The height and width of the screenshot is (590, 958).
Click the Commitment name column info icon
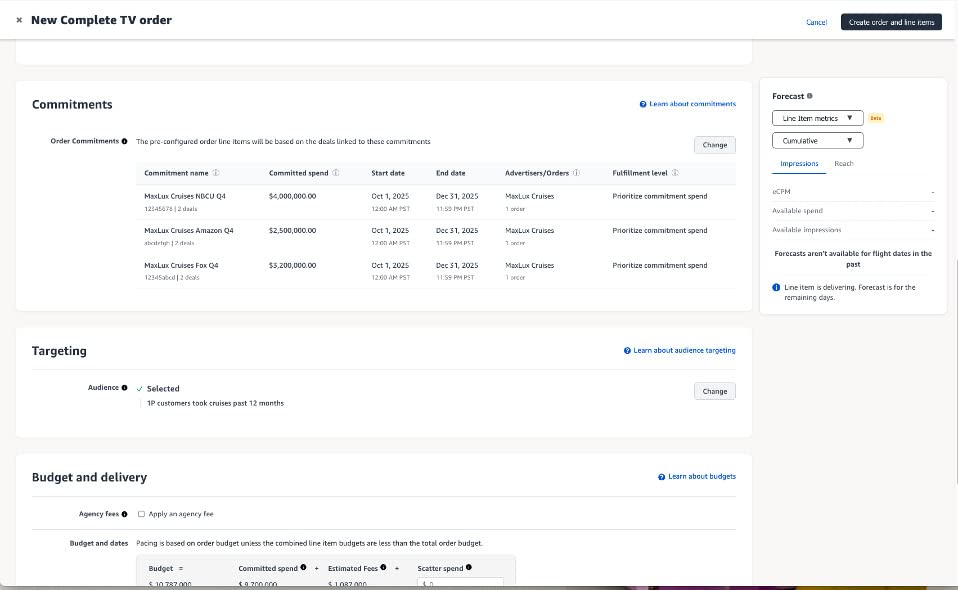point(216,173)
